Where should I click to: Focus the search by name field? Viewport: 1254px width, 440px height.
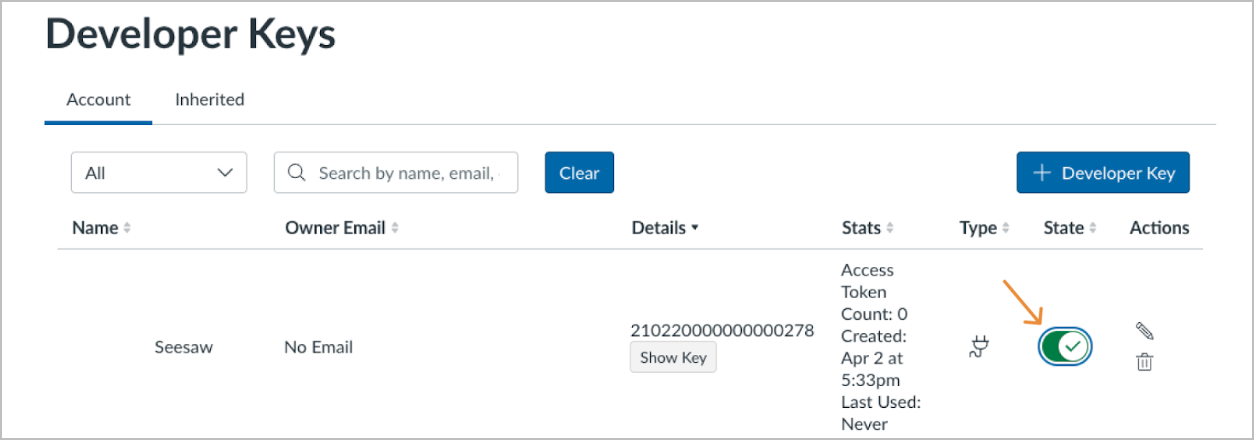click(405, 173)
